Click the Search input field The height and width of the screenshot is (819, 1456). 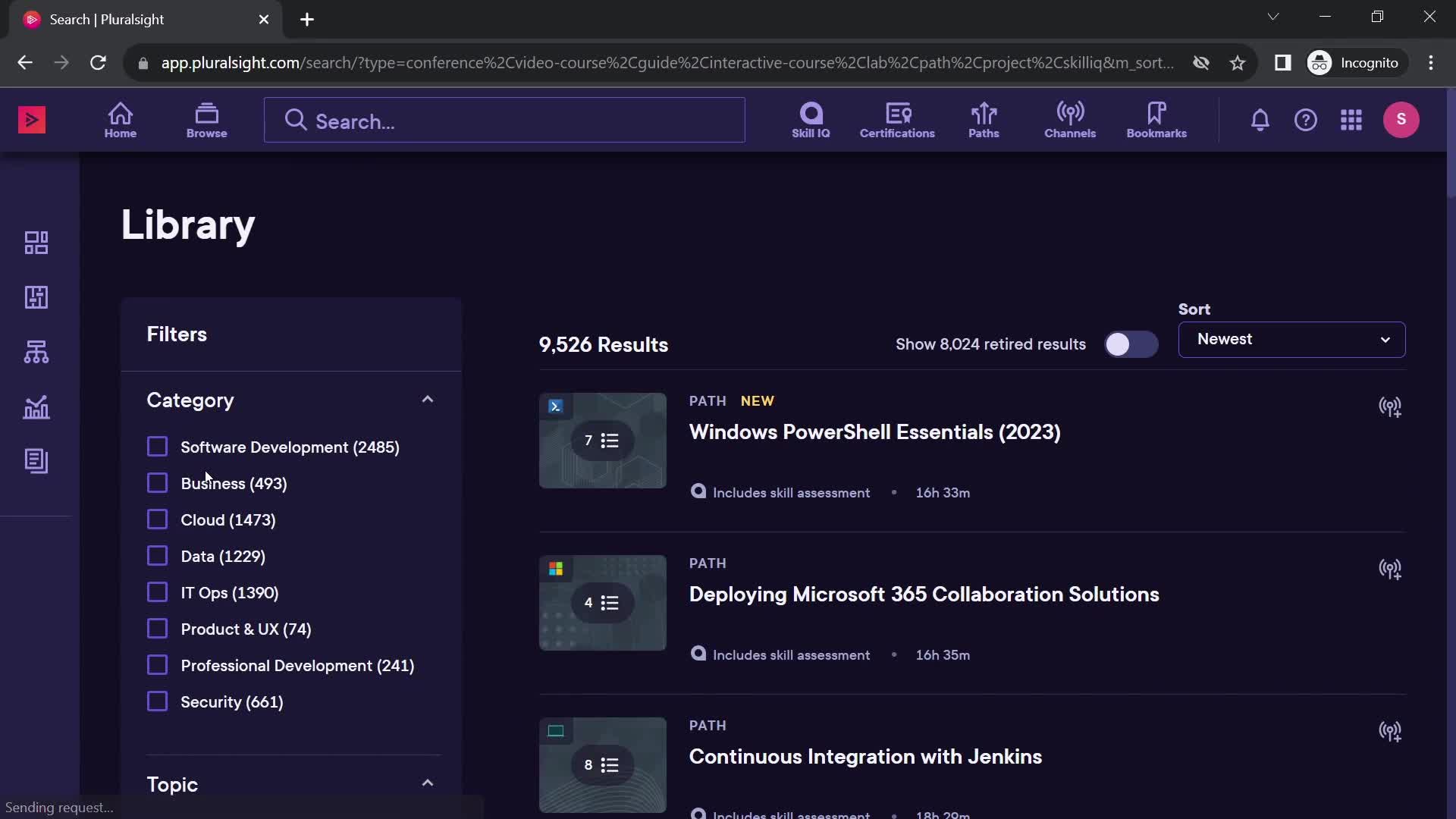coord(504,120)
